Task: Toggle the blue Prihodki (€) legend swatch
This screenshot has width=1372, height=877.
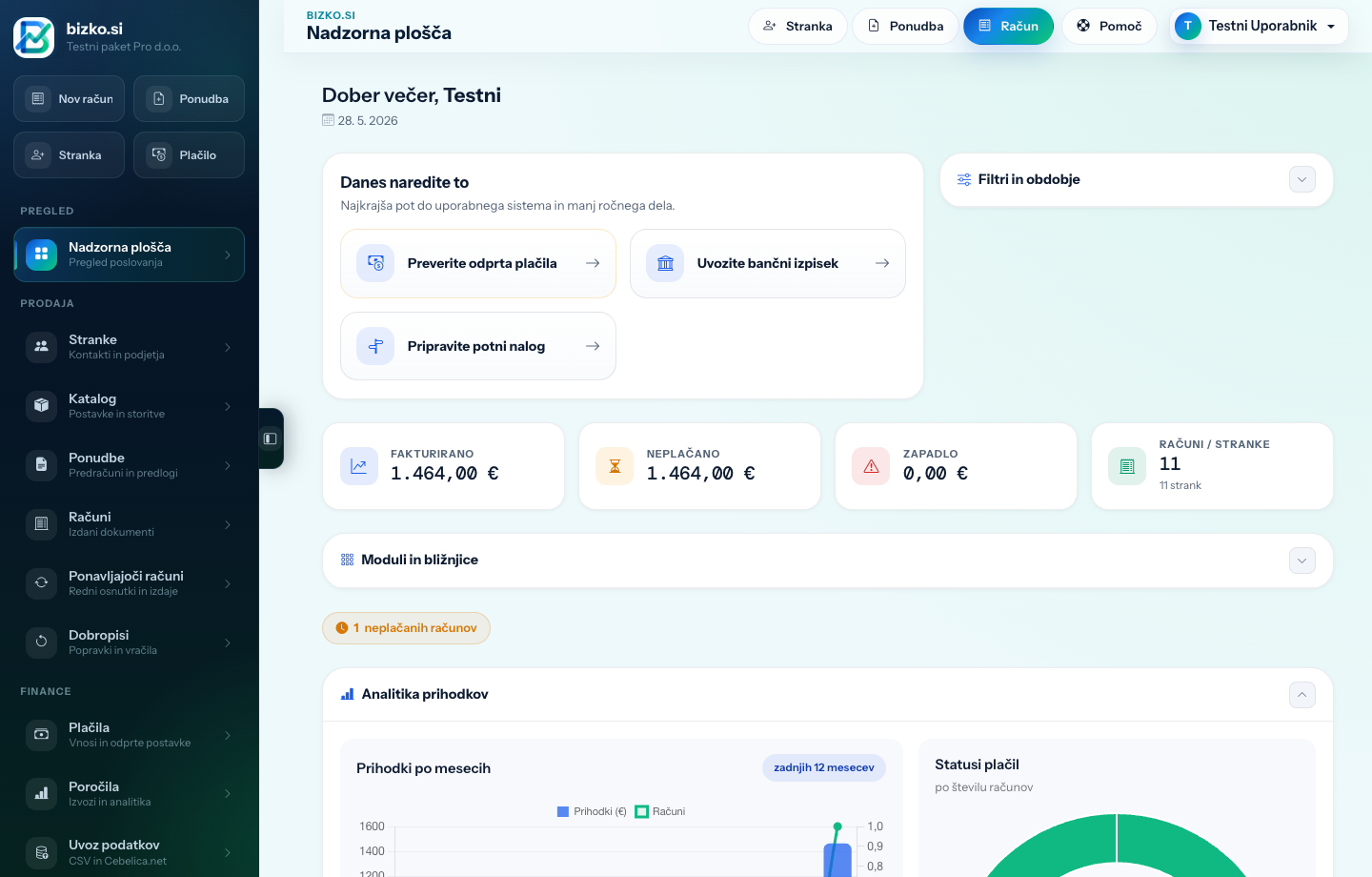Action: pos(563,812)
